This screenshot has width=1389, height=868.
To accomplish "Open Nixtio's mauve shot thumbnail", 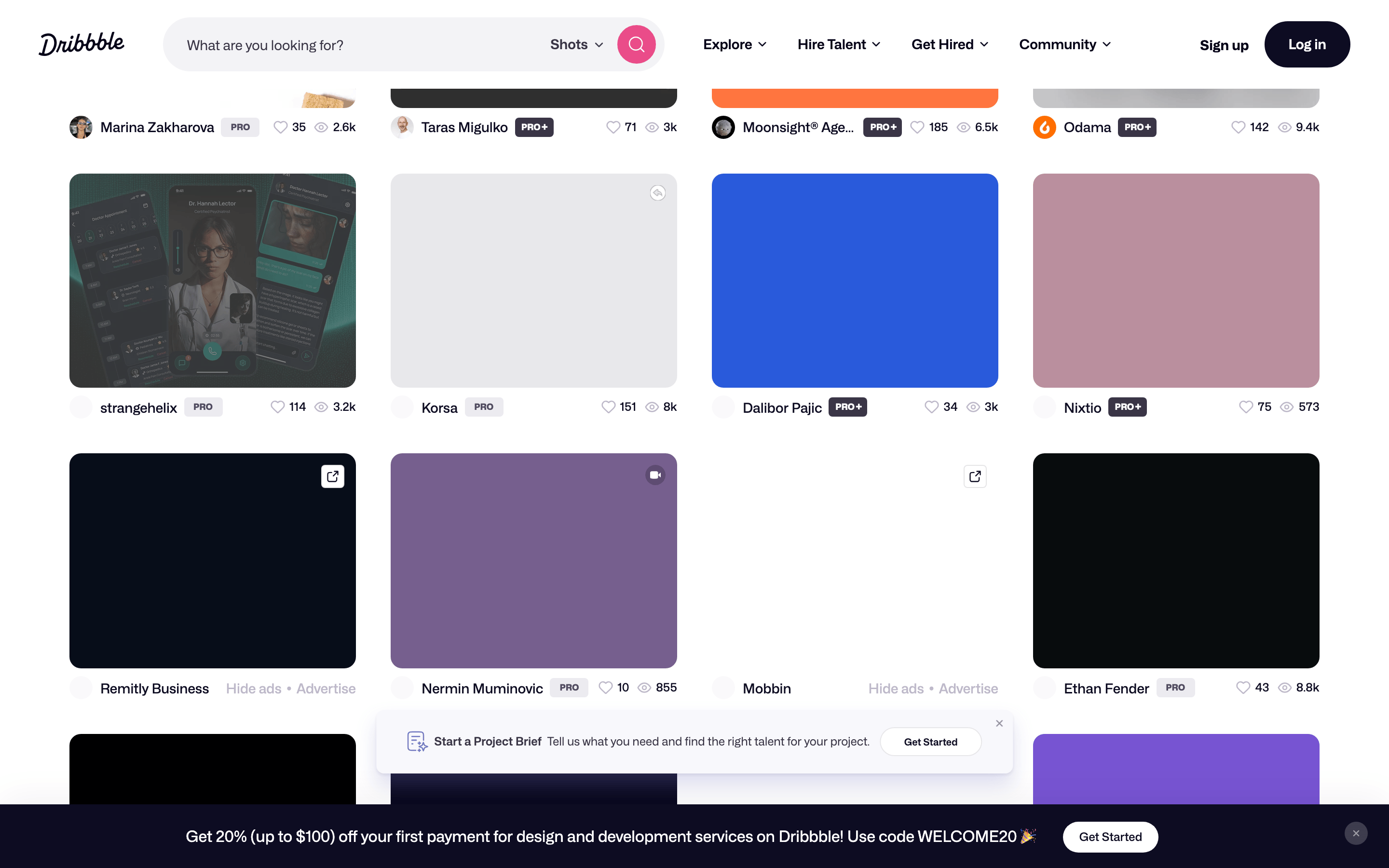I will tap(1175, 280).
